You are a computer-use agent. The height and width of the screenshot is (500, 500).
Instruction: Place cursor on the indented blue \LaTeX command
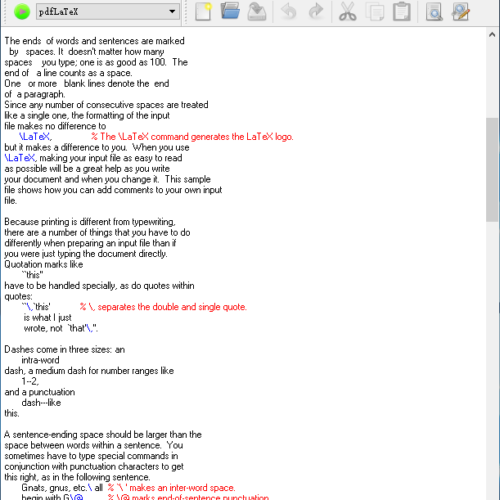click(x=35, y=137)
